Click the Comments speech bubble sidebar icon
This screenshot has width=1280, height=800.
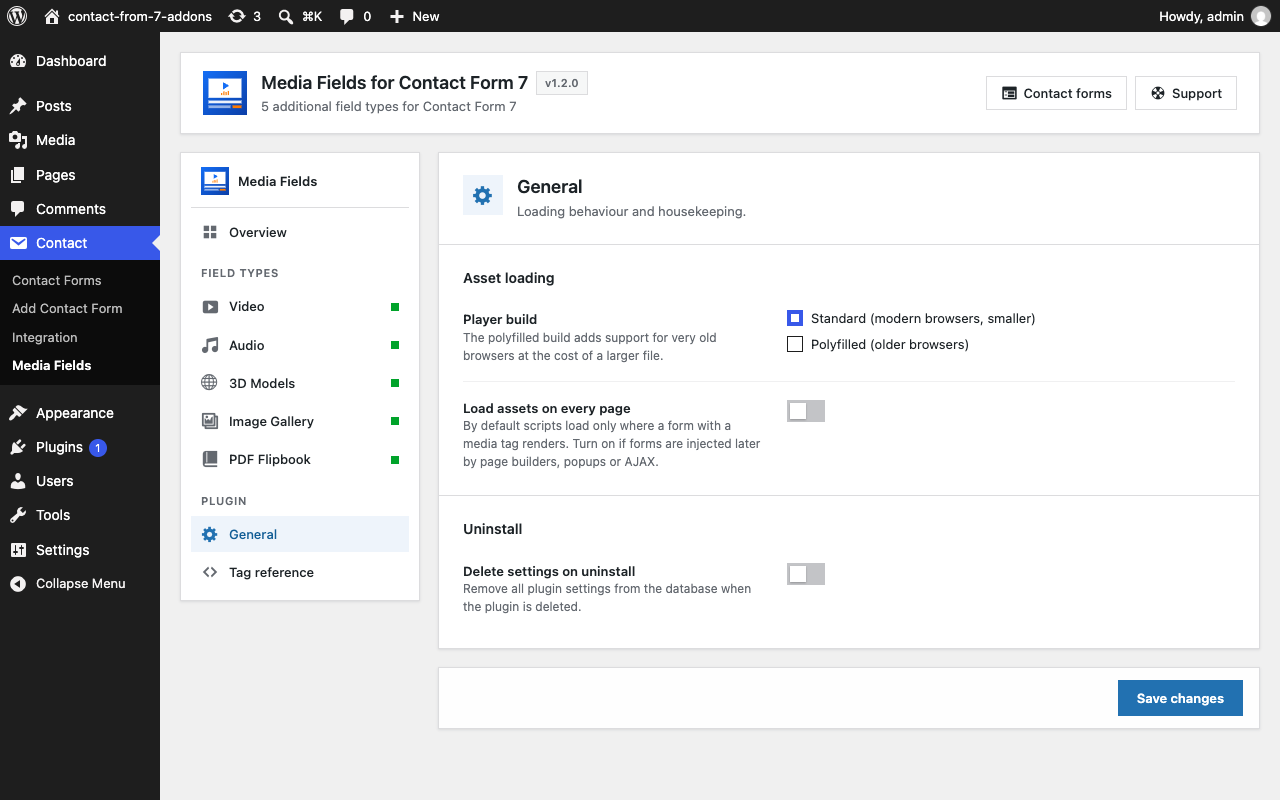18,209
